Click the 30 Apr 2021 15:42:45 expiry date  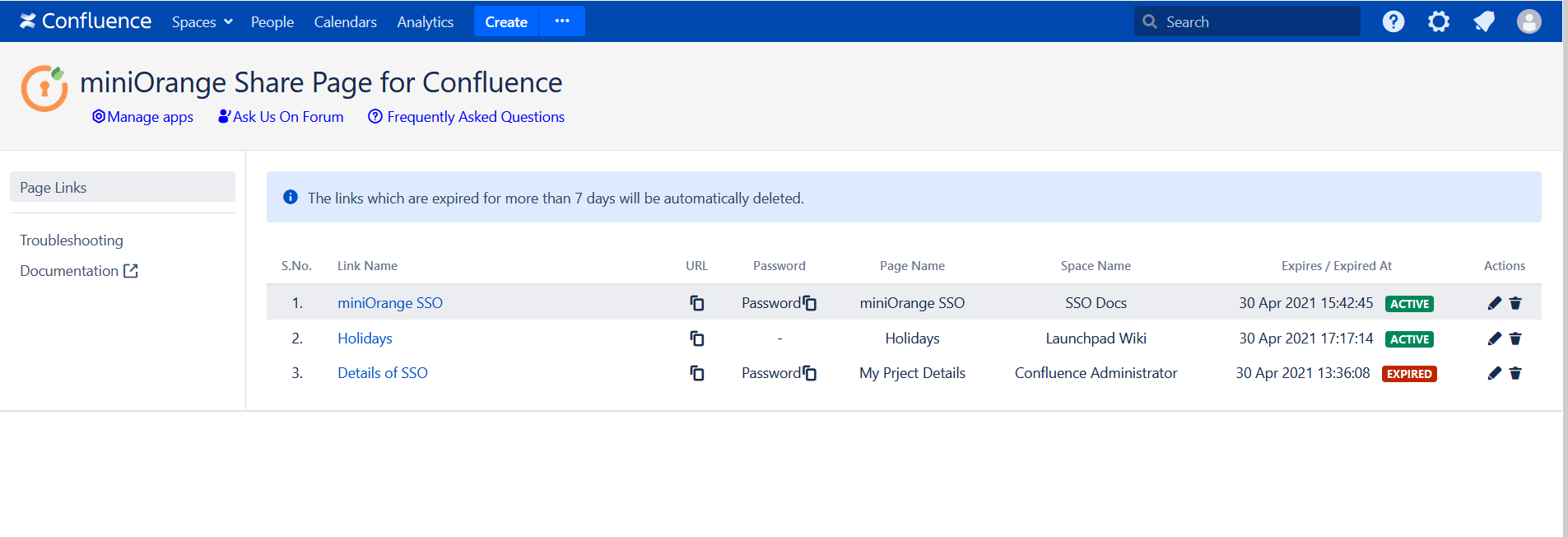pos(1306,303)
